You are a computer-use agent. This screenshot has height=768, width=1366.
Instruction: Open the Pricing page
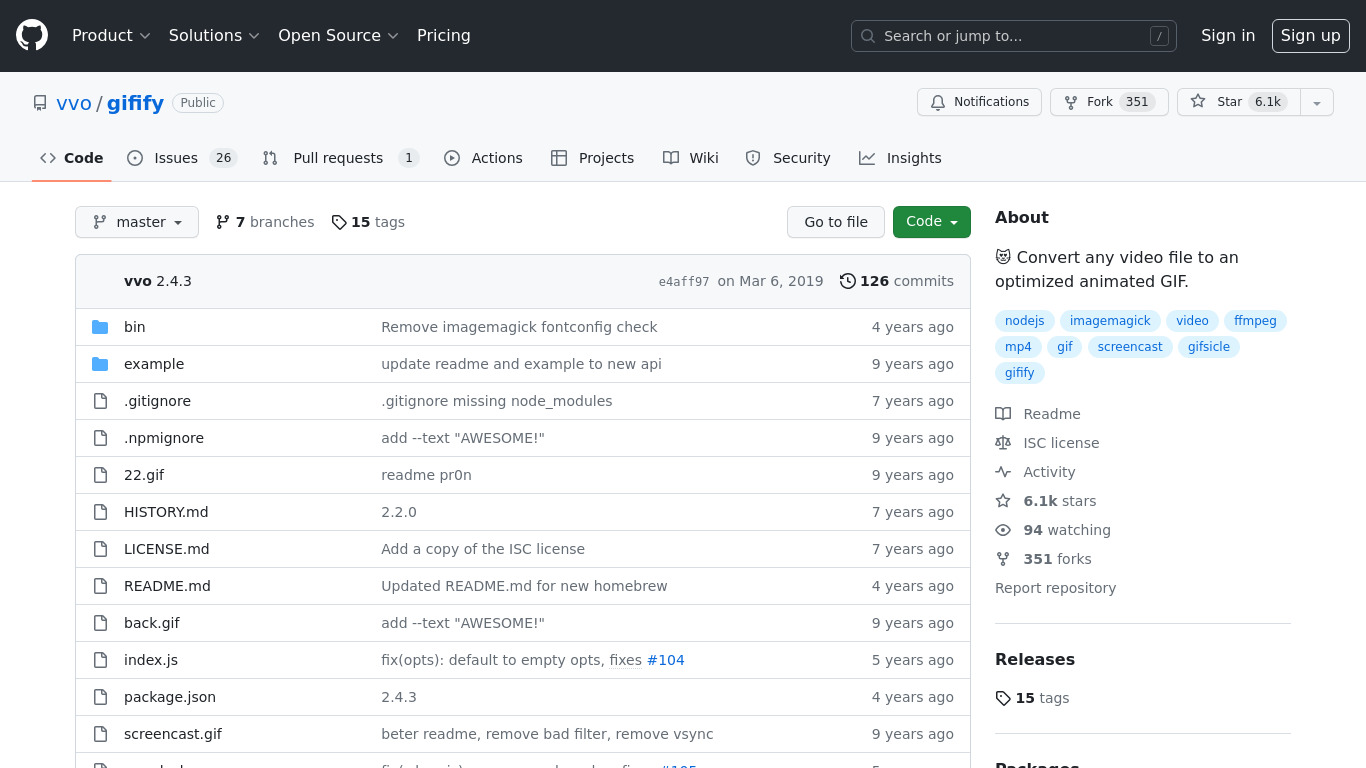point(444,35)
